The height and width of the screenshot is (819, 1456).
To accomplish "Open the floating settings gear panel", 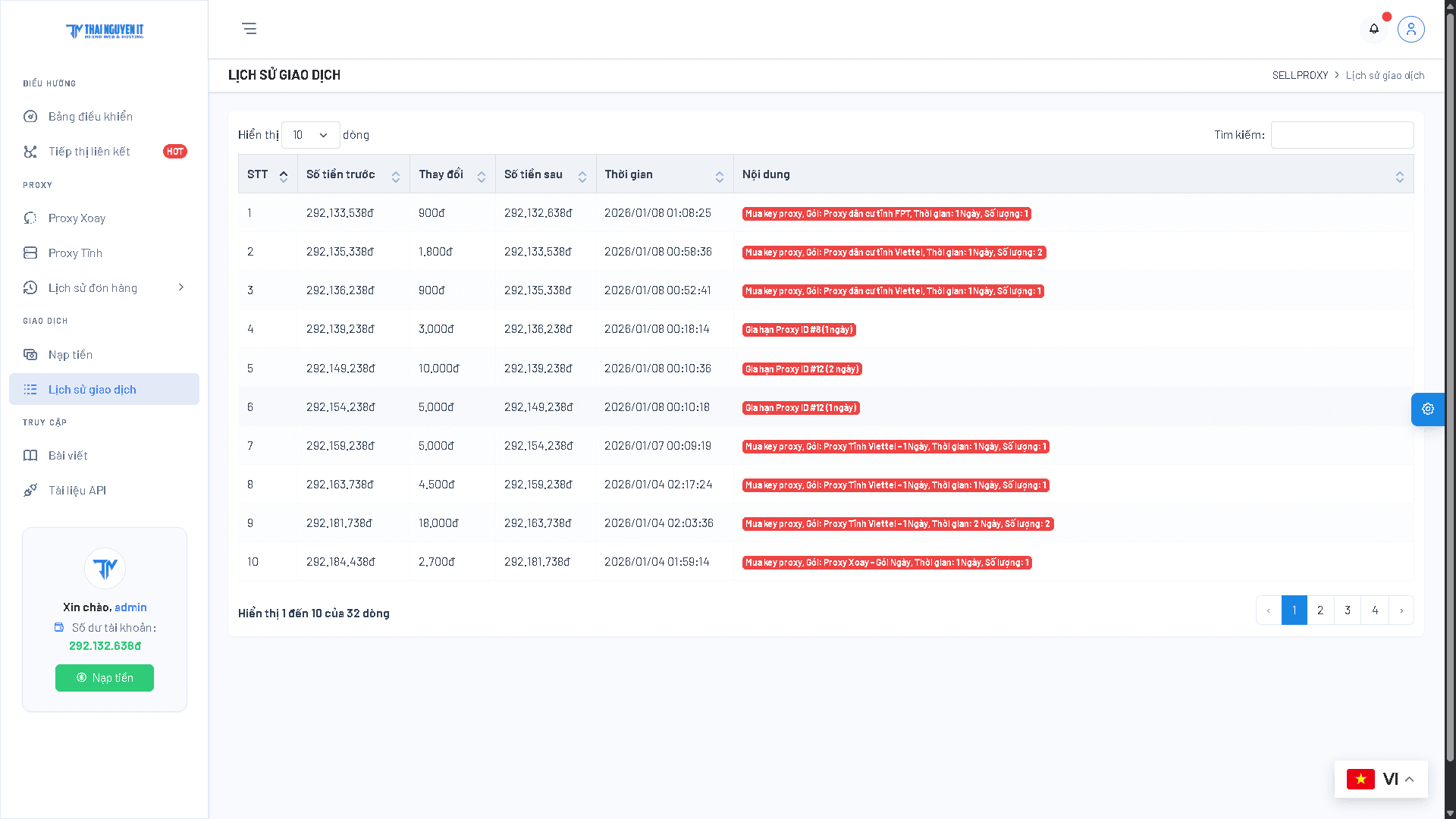I will (1428, 409).
